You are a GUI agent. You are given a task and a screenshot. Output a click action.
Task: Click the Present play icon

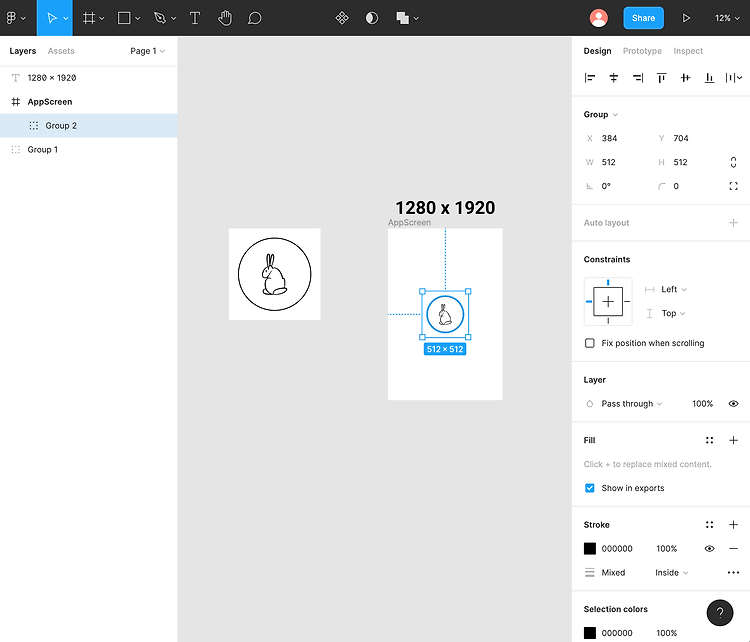pyautogui.click(x=686, y=18)
